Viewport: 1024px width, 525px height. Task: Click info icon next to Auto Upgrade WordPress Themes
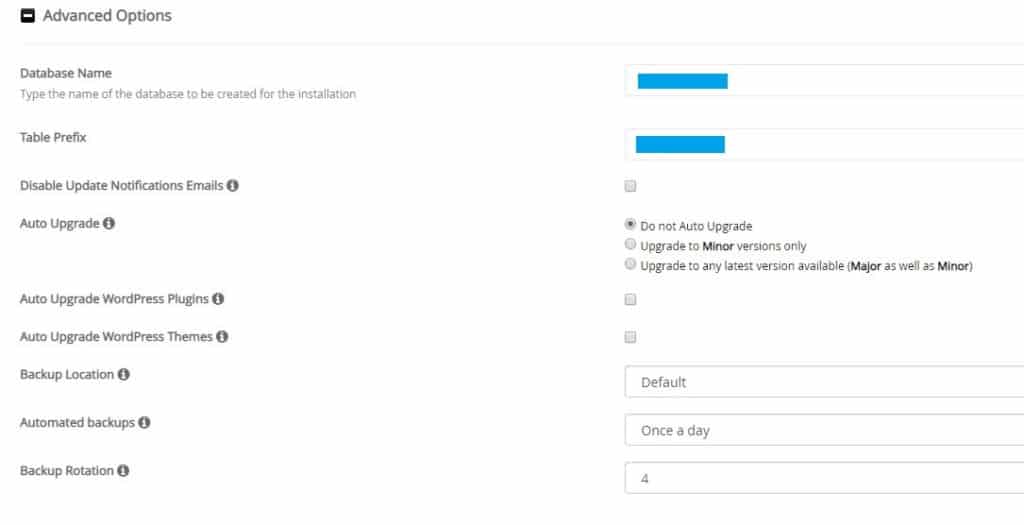coord(222,337)
